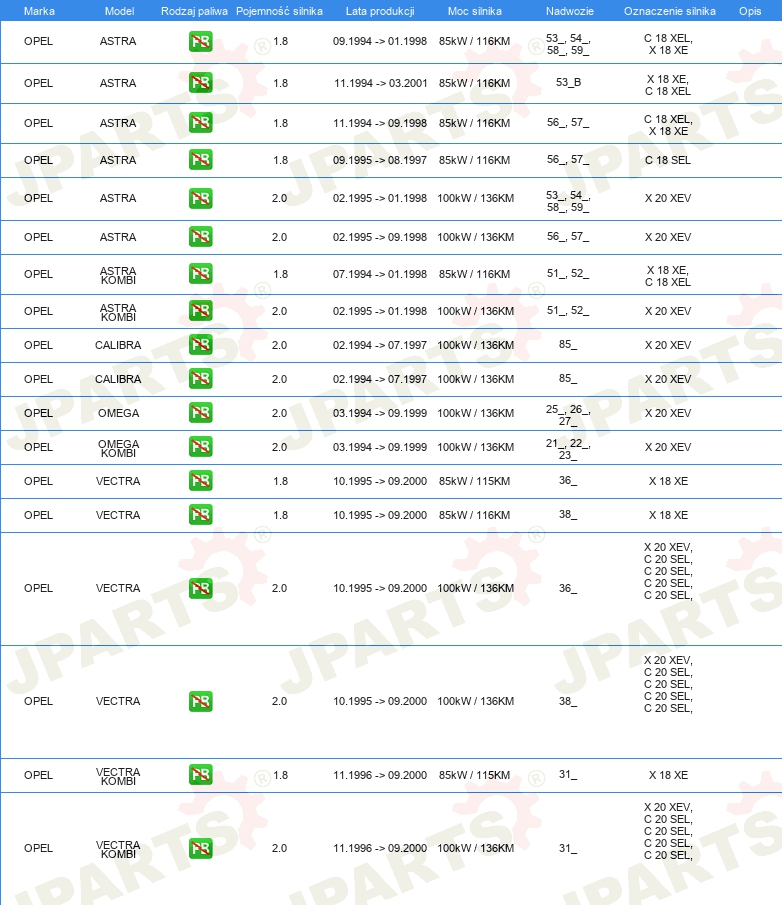The image size is (782, 905).
Task: Select the ASTRA KOMBI model cell with engine 2.0
Action: point(118,312)
